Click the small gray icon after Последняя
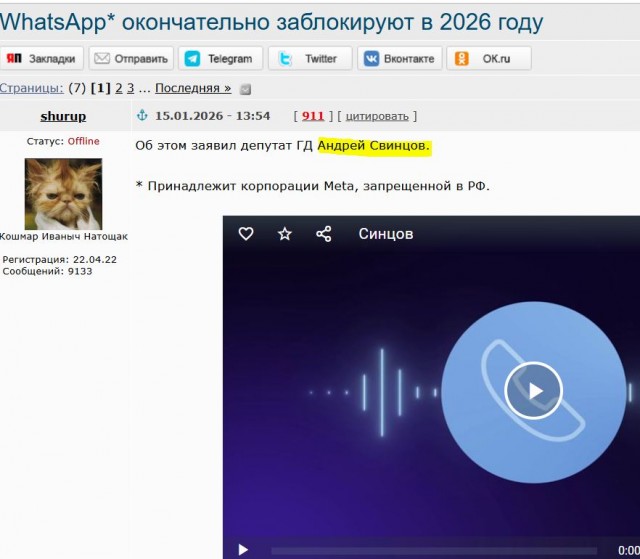Image resolution: width=640 pixels, height=559 pixels. point(245,89)
